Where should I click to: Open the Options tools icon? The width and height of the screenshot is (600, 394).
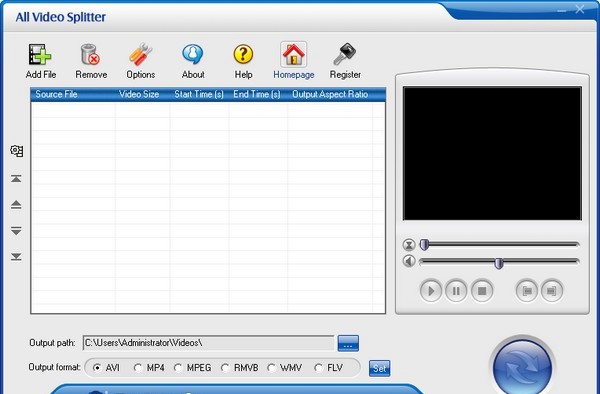140,54
